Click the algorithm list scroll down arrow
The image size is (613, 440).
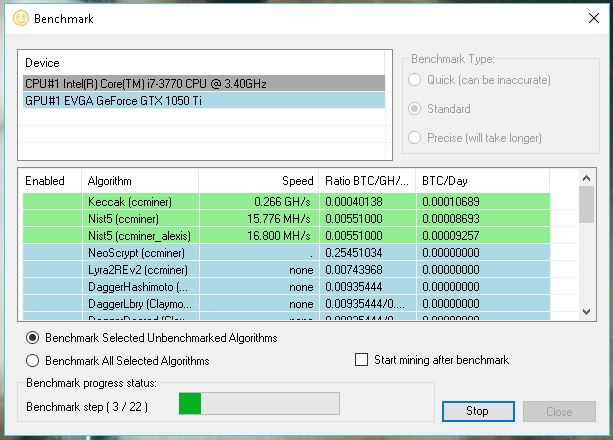[x=586, y=312]
